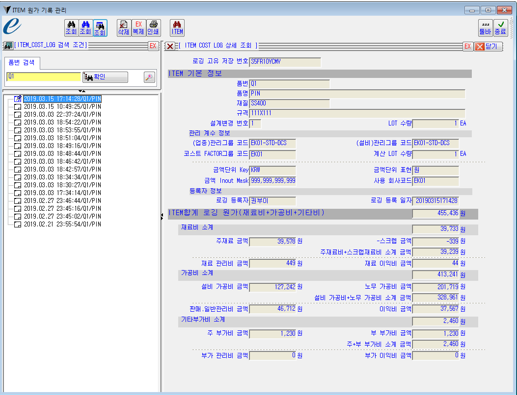Select log entry 2019.03.03 17:34:14/01/PIN
517x395 pixels.
pos(62,193)
